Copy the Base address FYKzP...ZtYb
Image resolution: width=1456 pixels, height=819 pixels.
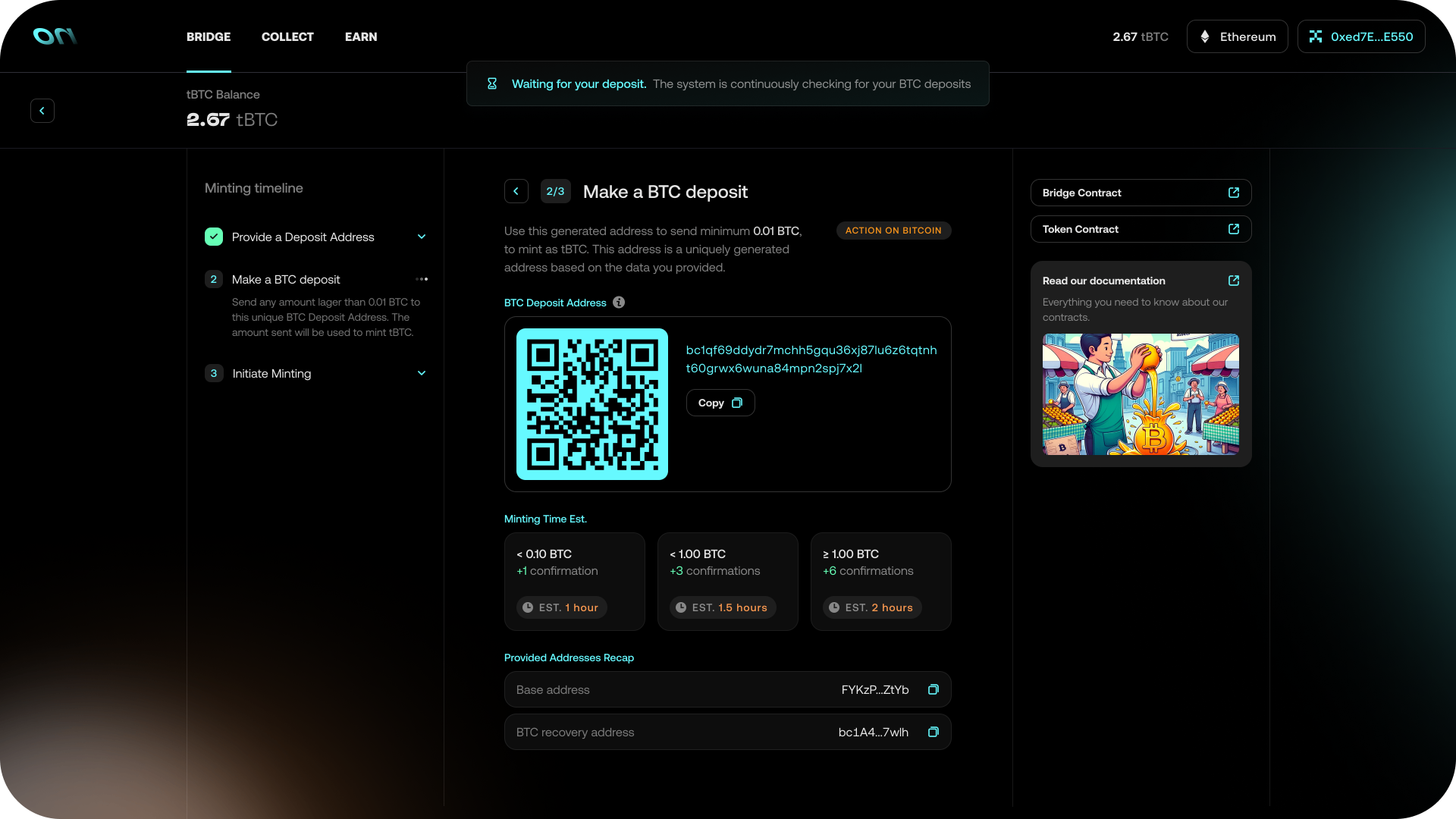(934, 689)
